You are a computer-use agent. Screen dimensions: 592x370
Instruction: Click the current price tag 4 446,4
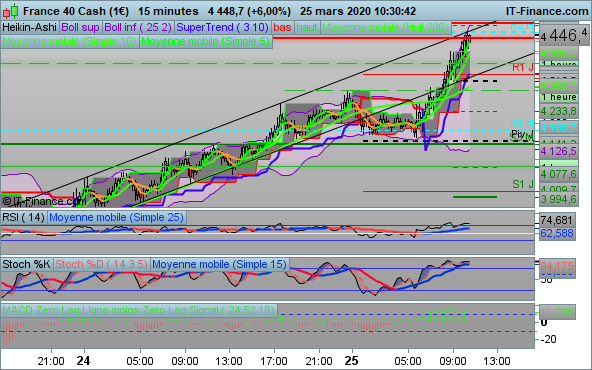click(564, 36)
